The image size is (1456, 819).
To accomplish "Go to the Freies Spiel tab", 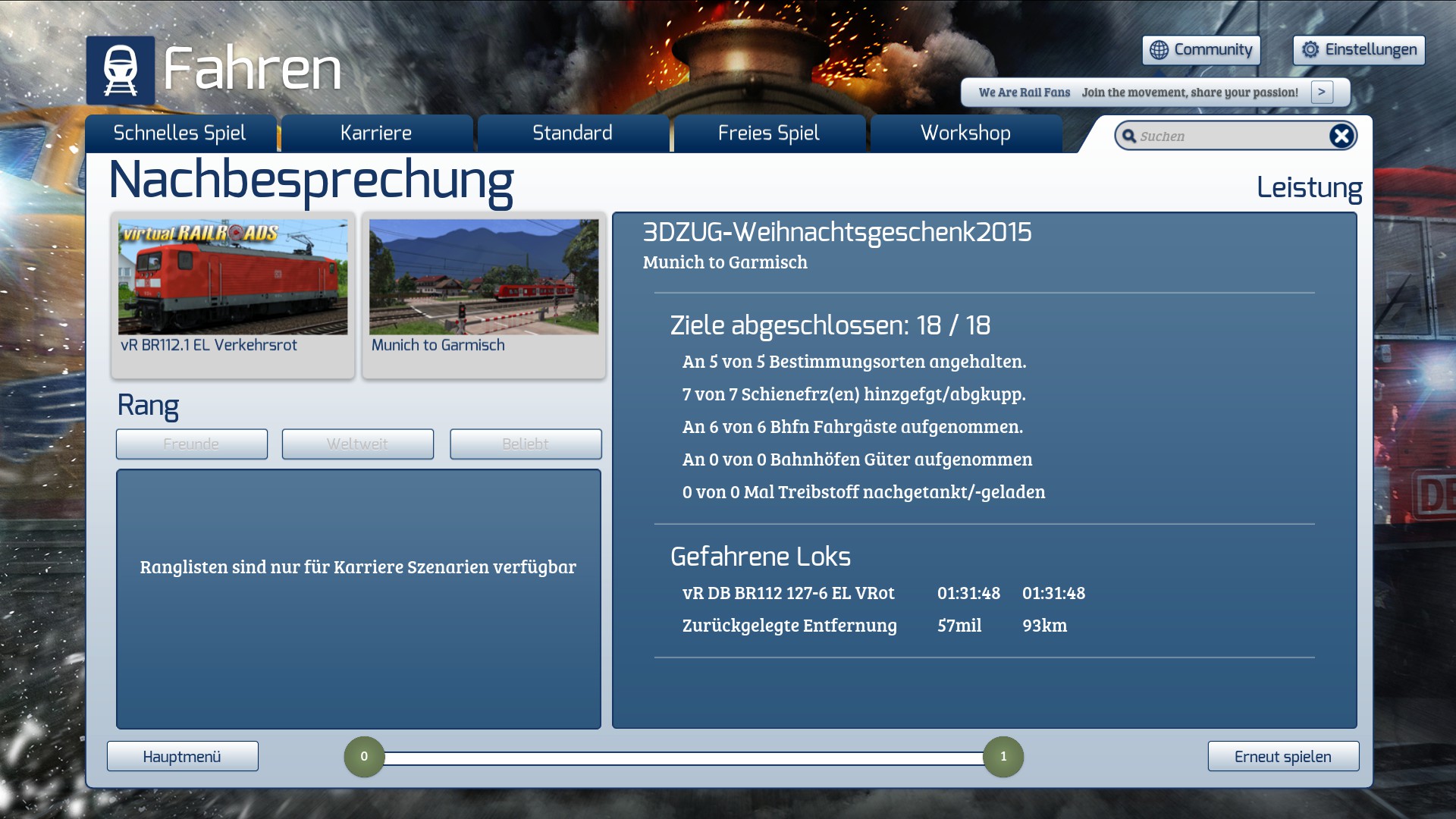I will [768, 133].
